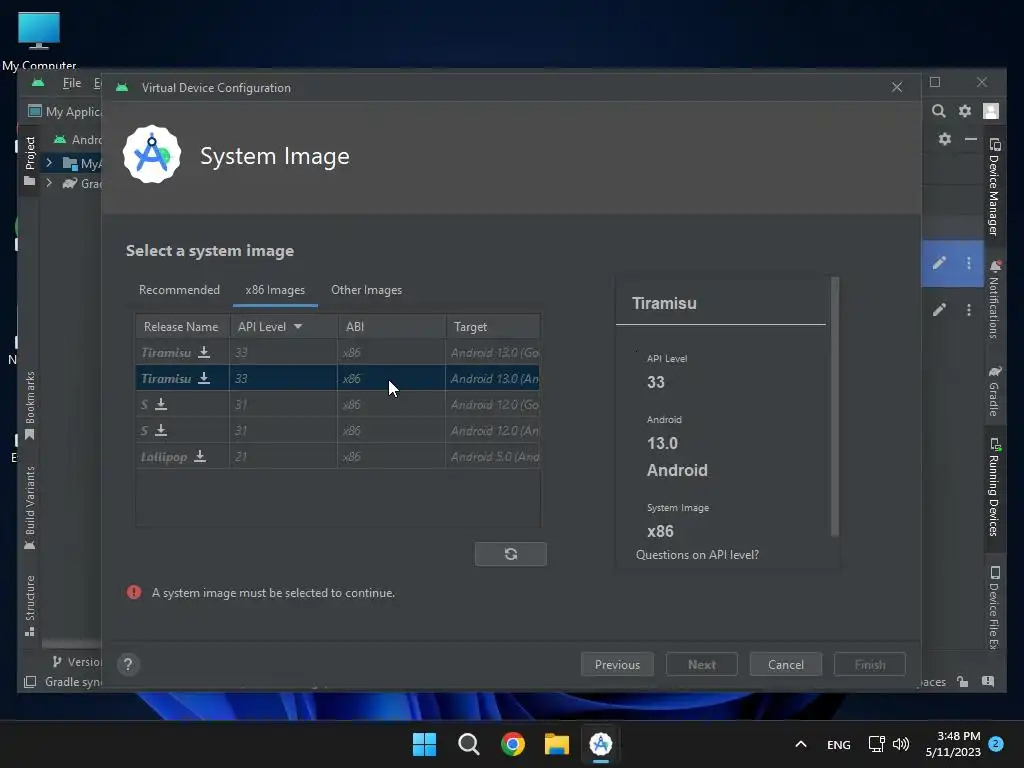Click the ABI column header
Viewport: 1024px width, 768px height.
click(x=392, y=327)
